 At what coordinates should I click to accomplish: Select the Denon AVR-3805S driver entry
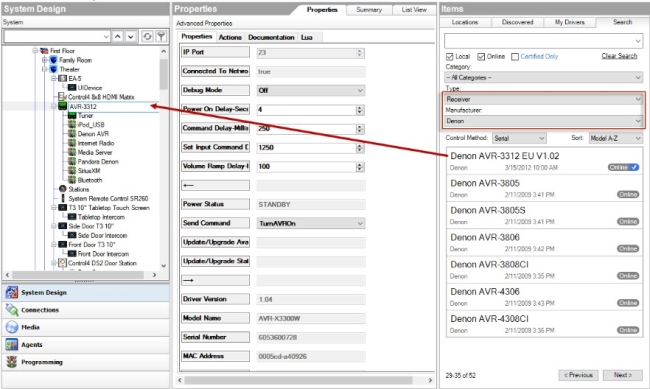coord(544,215)
